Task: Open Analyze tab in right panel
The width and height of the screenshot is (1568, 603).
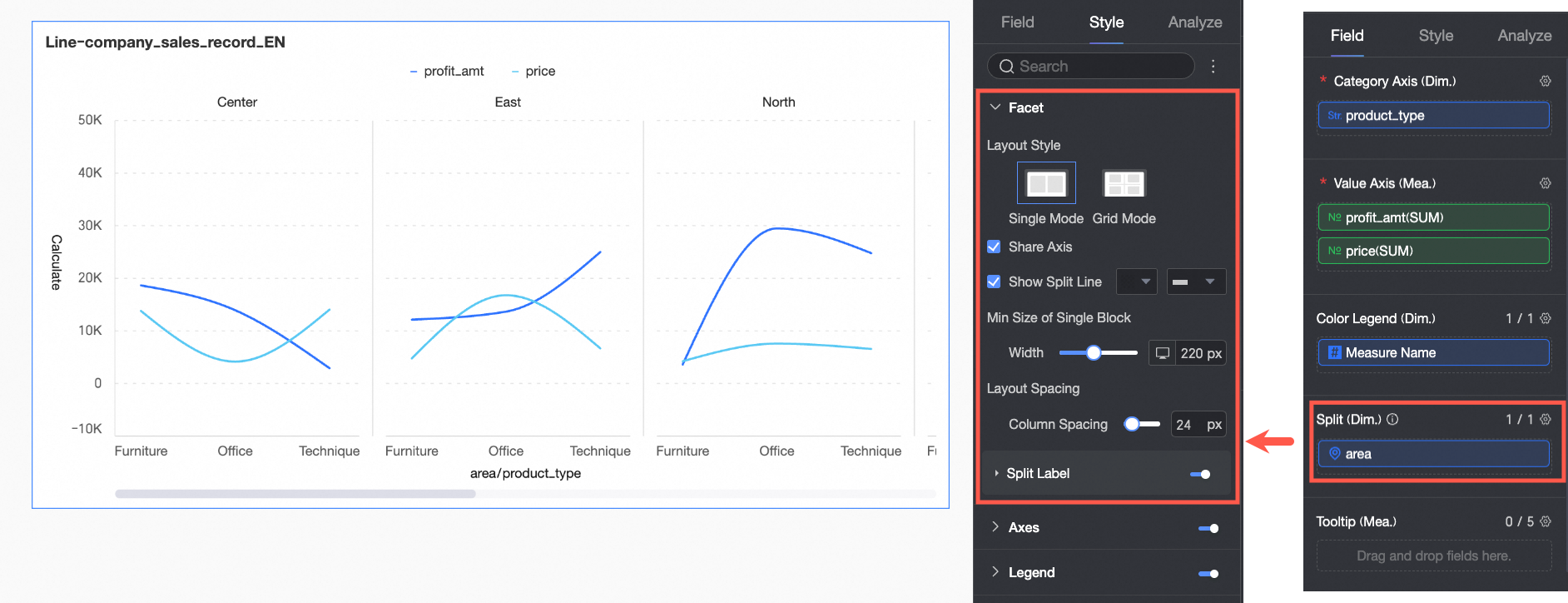Action: [x=1525, y=36]
